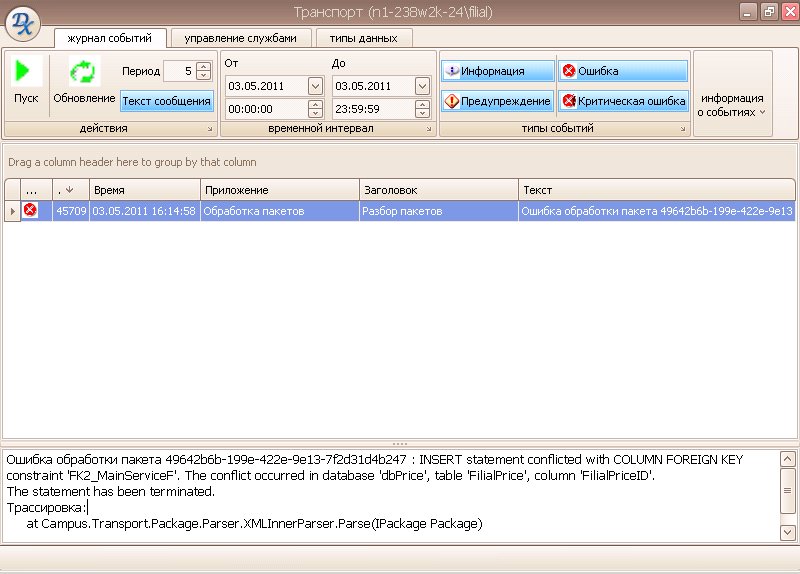Click the "..." column header
Viewport: 800px width, 574px height.
coord(36,190)
